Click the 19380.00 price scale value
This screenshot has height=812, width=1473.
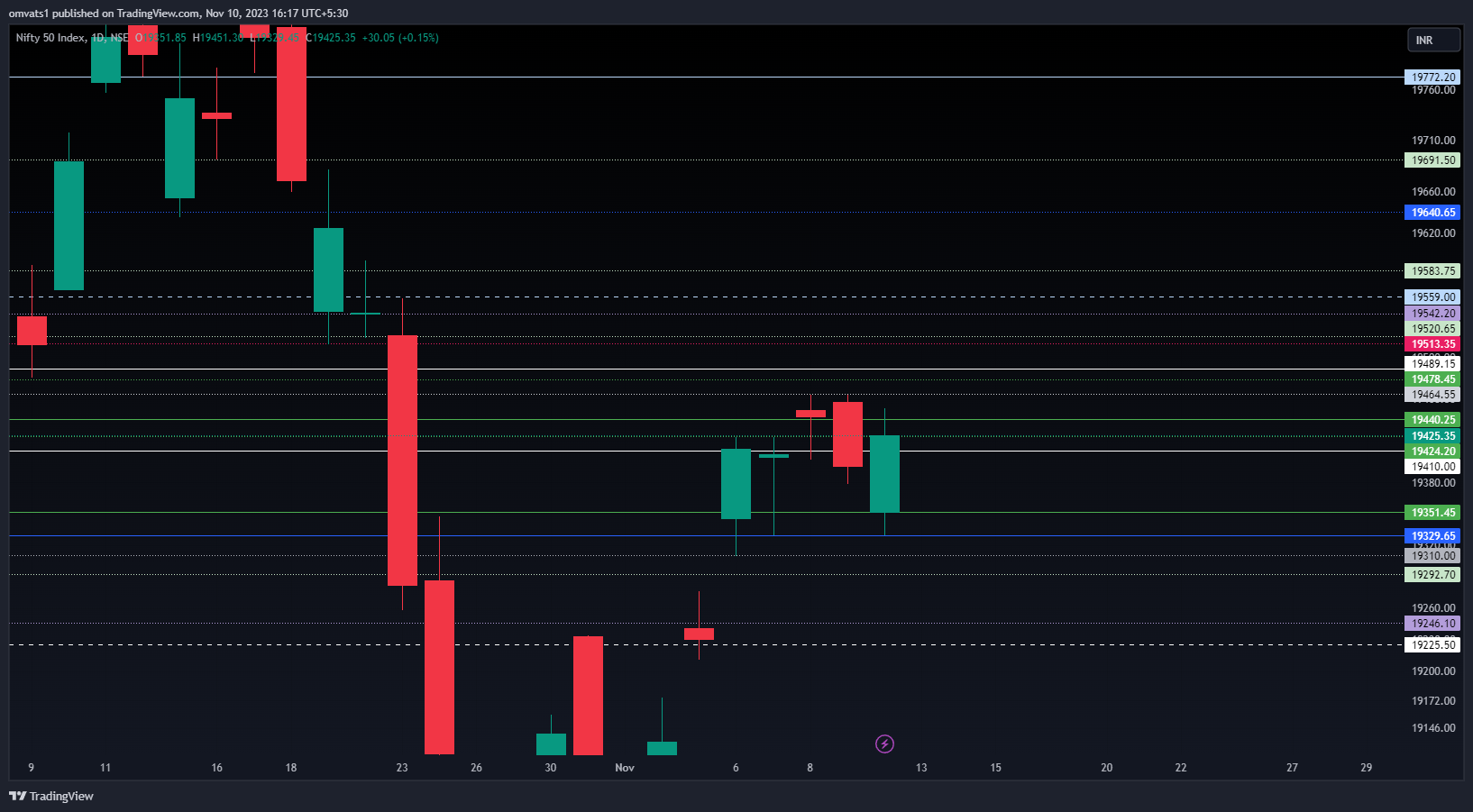[1433, 483]
